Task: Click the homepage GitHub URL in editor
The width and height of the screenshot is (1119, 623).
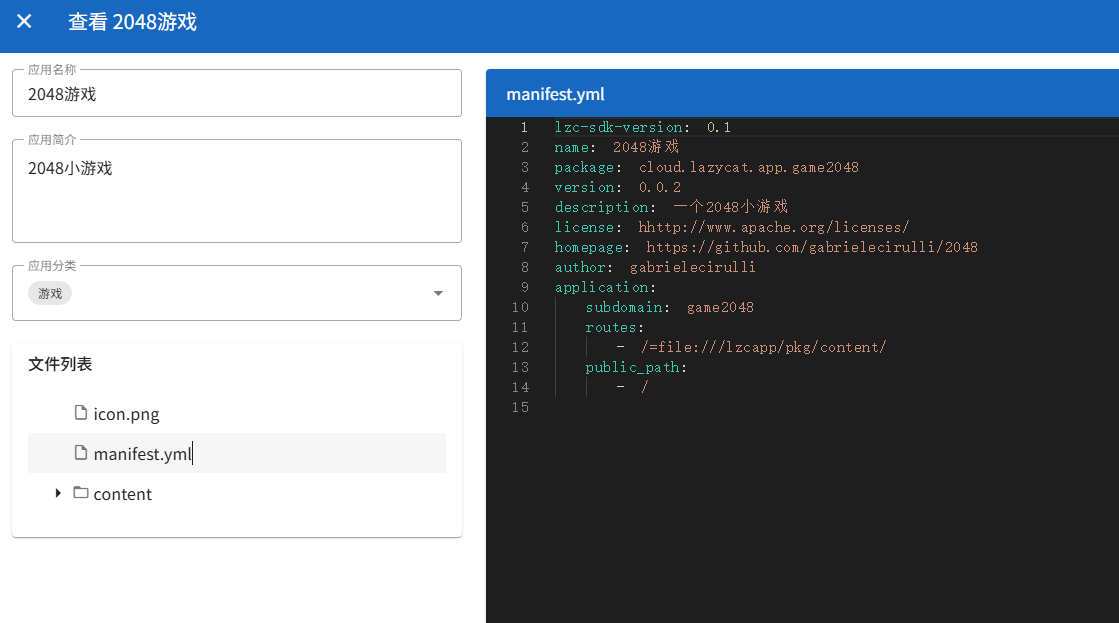Action: [x=811, y=247]
